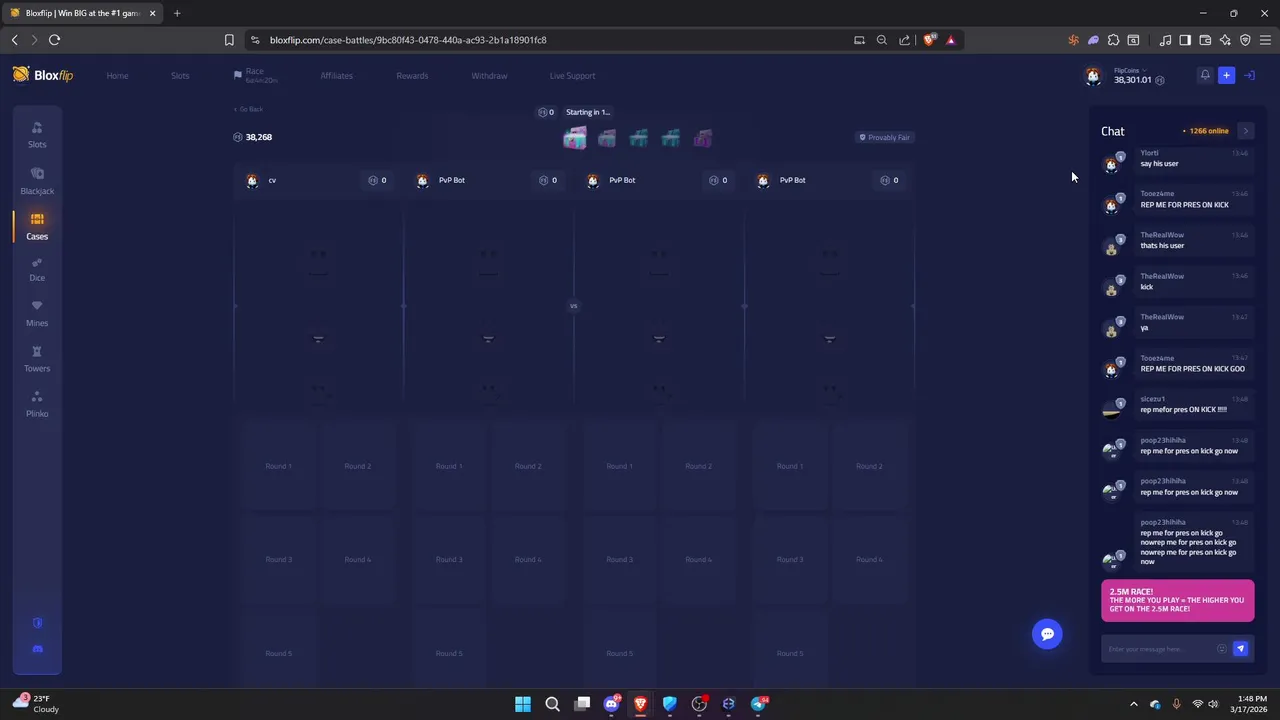Open the Affiliates nav item
Image resolution: width=1280 pixels, height=720 pixels.
click(x=336, y=76)
